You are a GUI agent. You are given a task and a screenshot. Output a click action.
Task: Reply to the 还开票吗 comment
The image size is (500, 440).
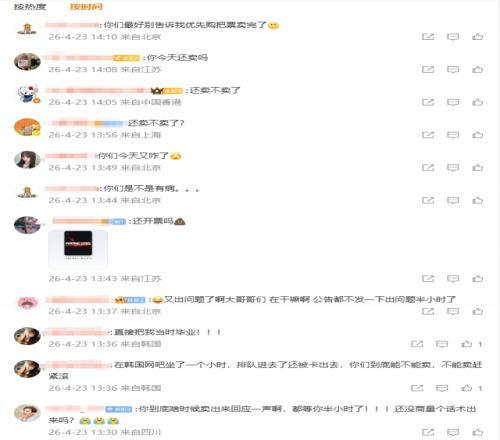point(453,278)
